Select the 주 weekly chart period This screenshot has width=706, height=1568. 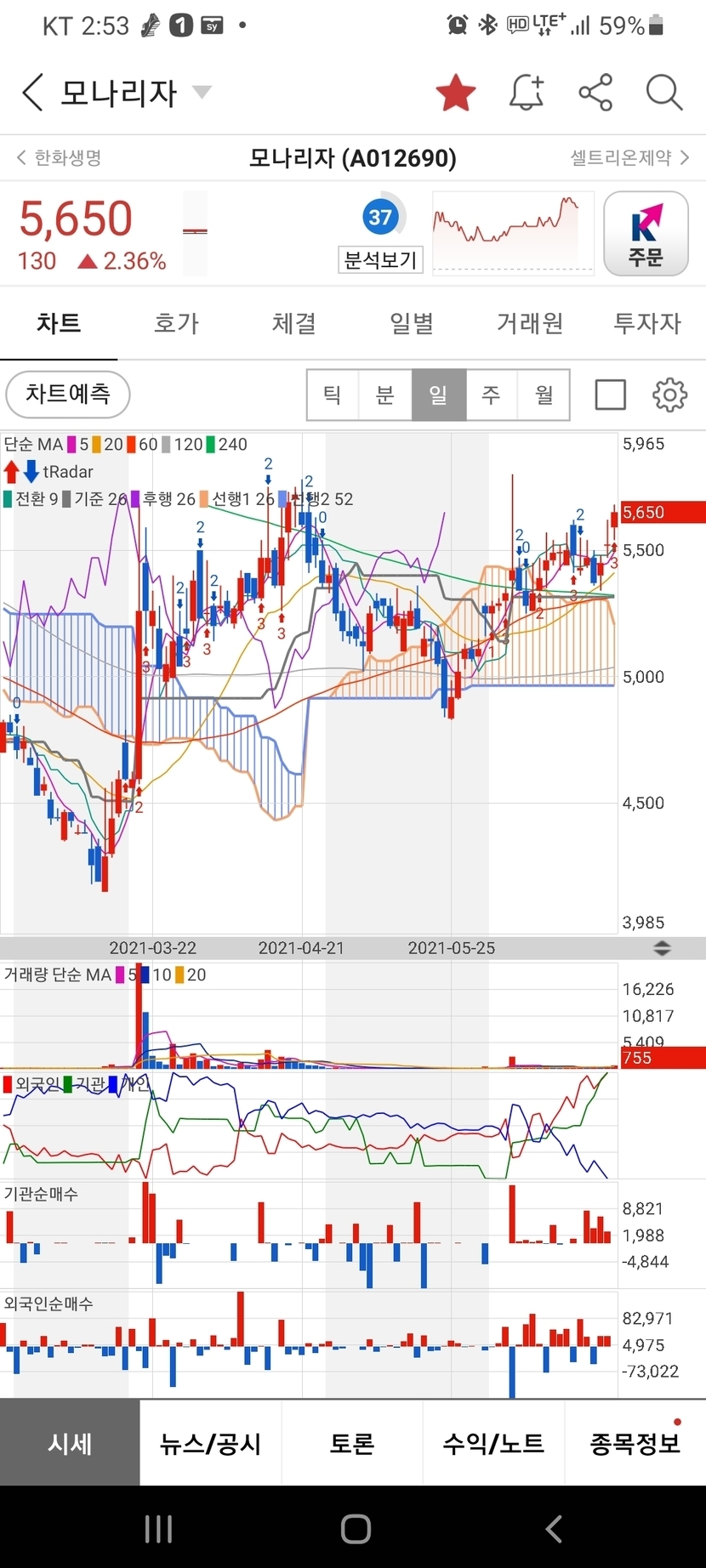tap(491, 395)
